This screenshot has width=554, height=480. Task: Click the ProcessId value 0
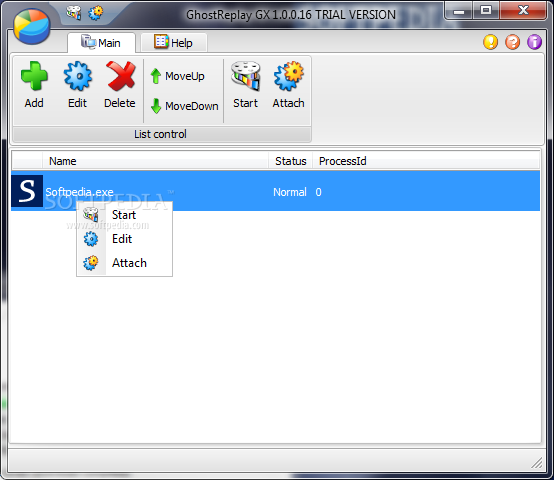318,192
